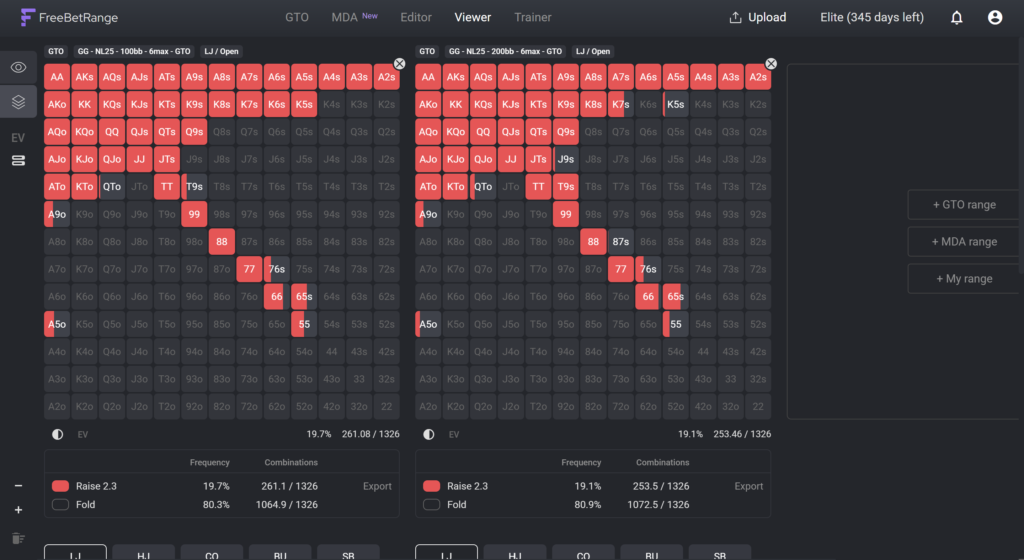This screenshot has height=560, width=1024.
Task: Open the user account profile icon
Action: (995, 18)
